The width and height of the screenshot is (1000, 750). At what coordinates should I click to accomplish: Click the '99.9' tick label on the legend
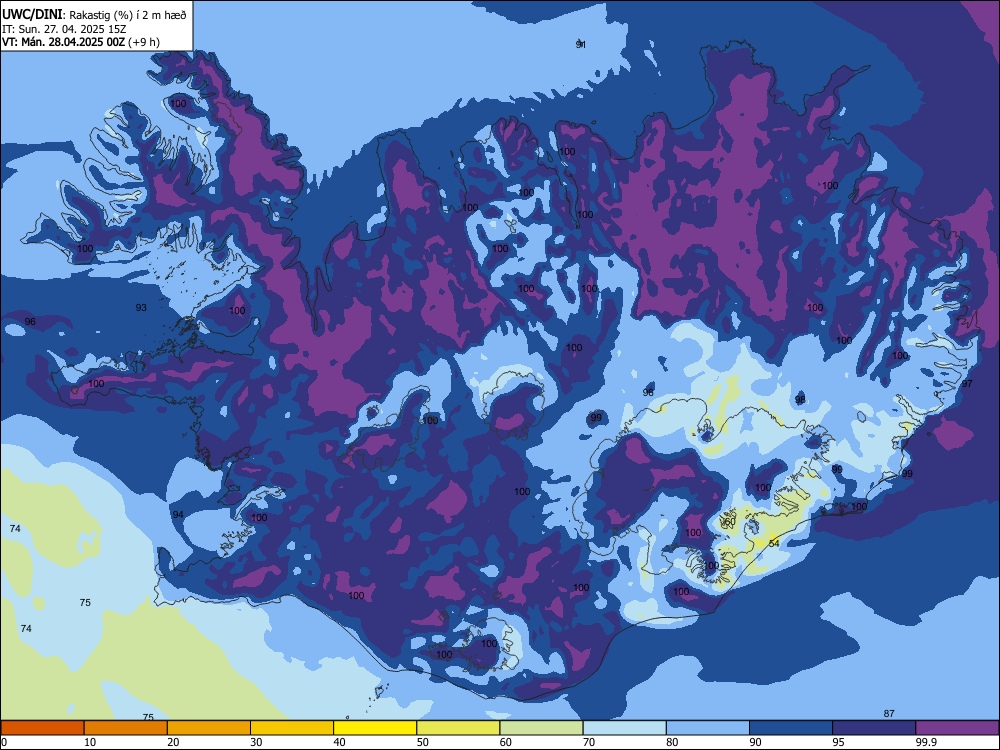tap(925, 742)
